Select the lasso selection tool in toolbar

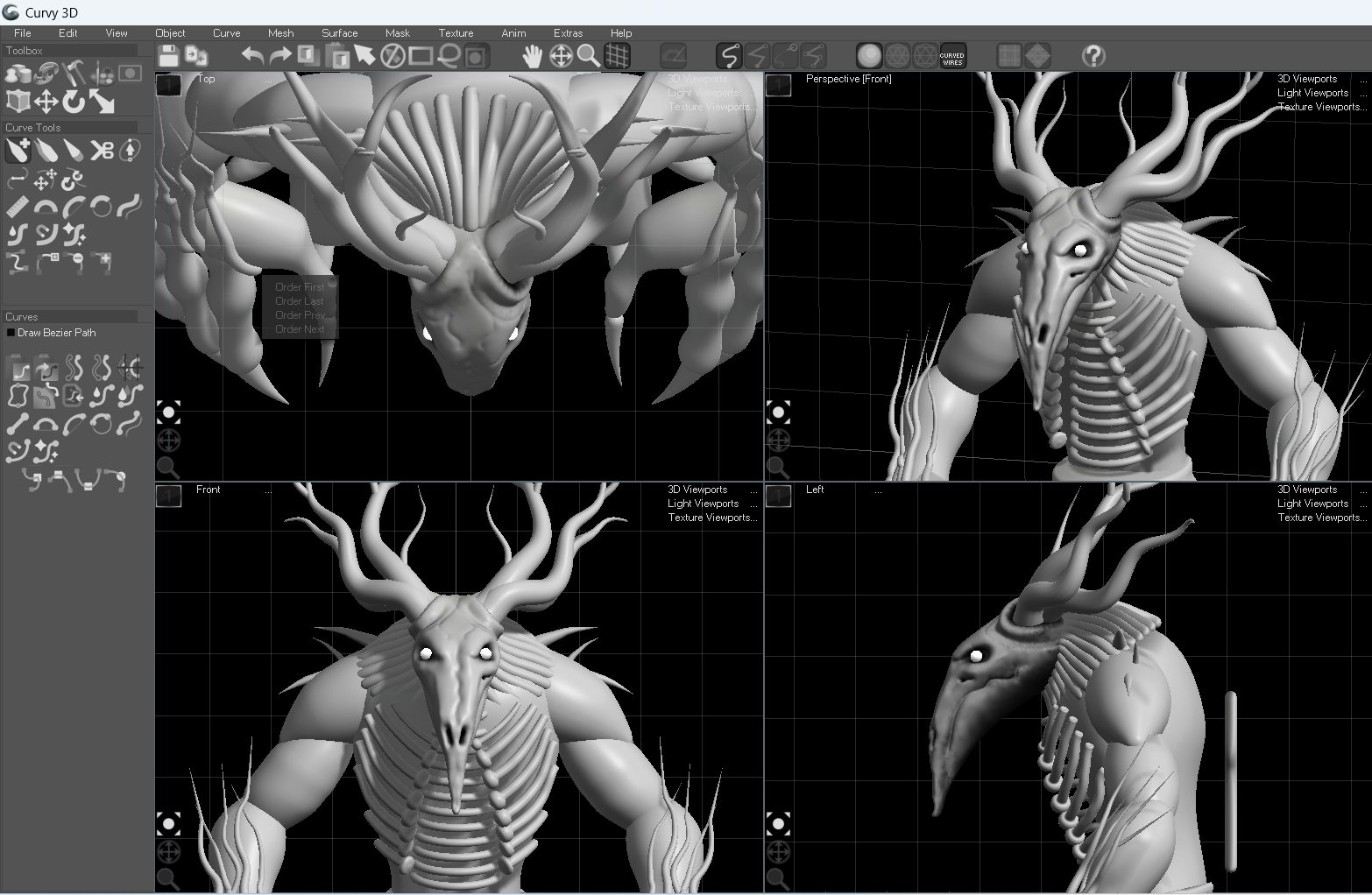click(x=449, y=56)
